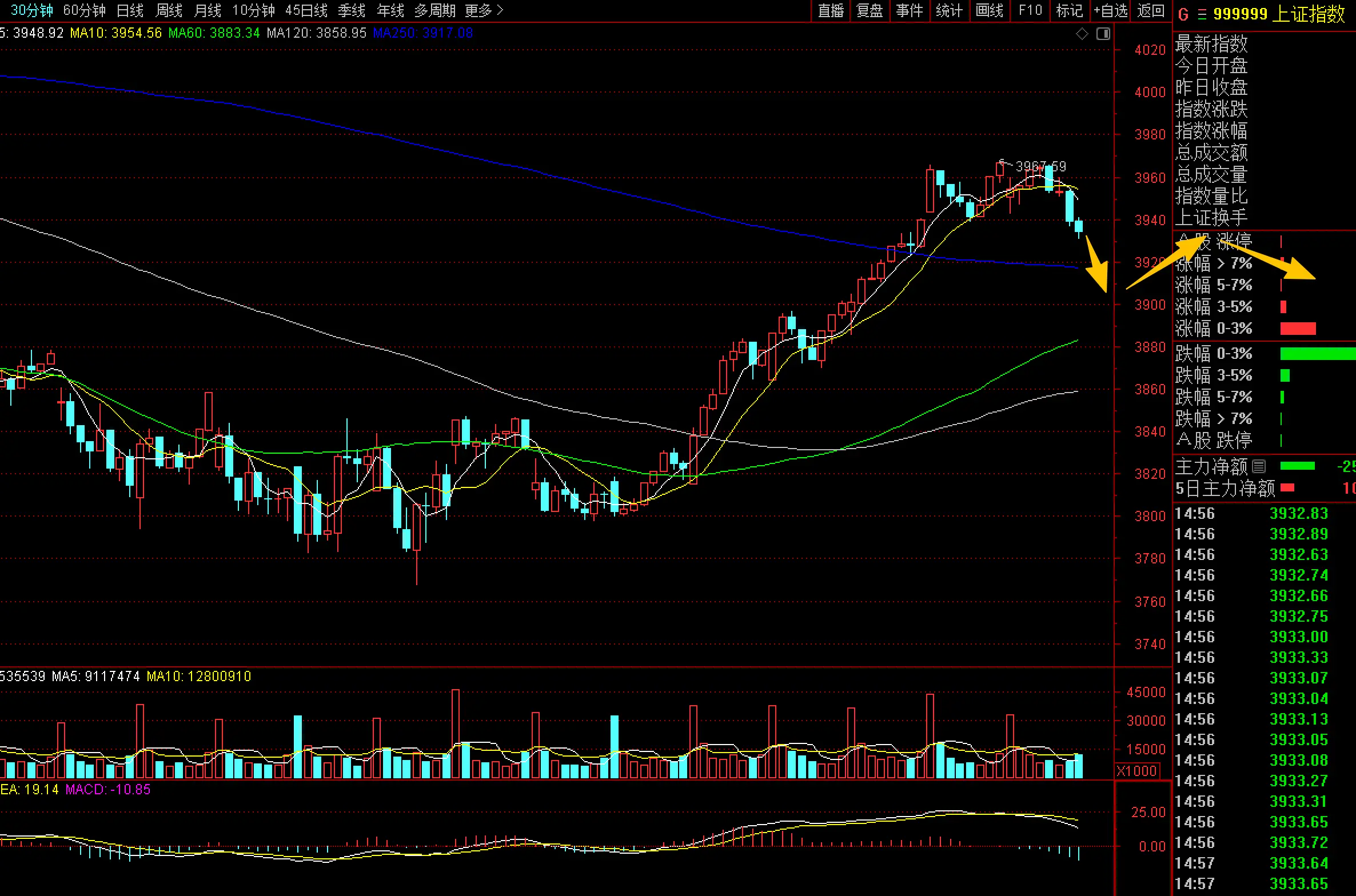The height and width of the screenshot is (896, 1356).
Task: Select the 日线 daily chart tab
Action: (130, 10)
